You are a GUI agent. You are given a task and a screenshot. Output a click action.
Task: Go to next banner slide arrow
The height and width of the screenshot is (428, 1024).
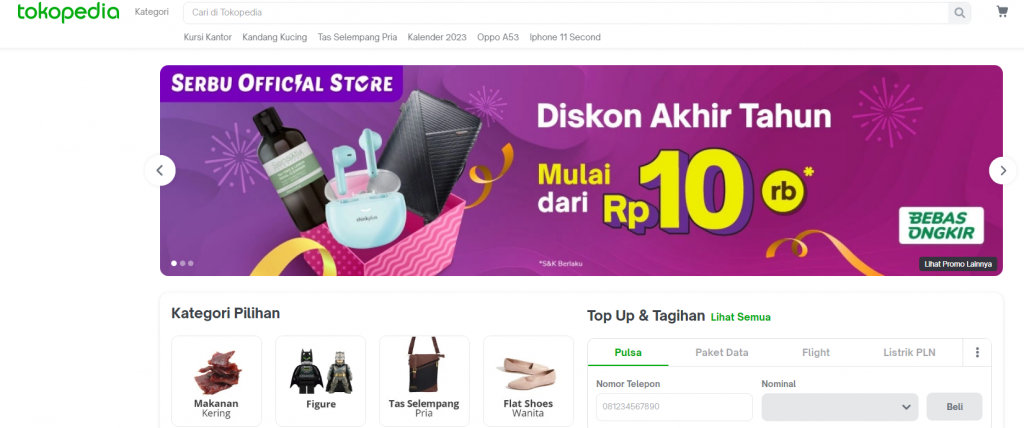click(1002, 171)
